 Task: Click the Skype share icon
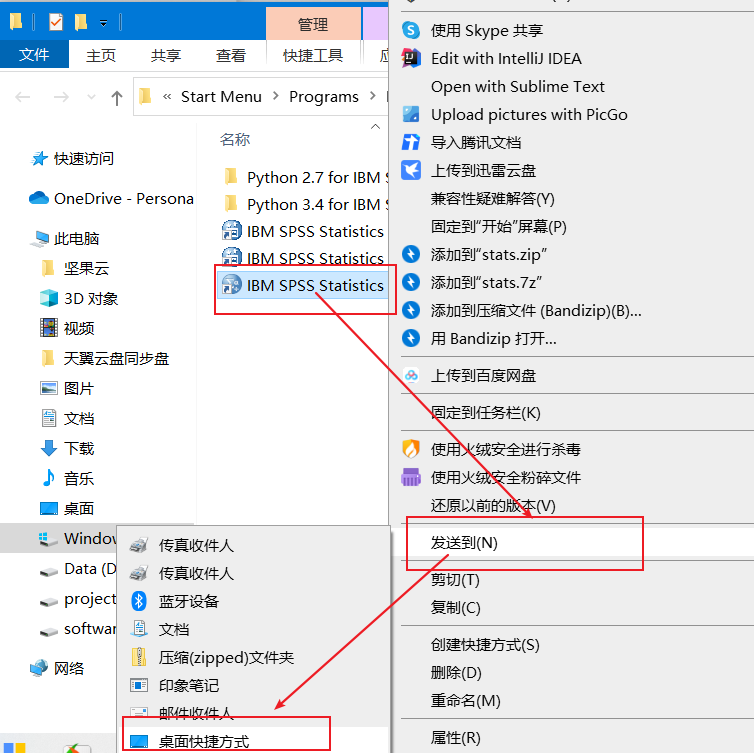tap(411, 30)
